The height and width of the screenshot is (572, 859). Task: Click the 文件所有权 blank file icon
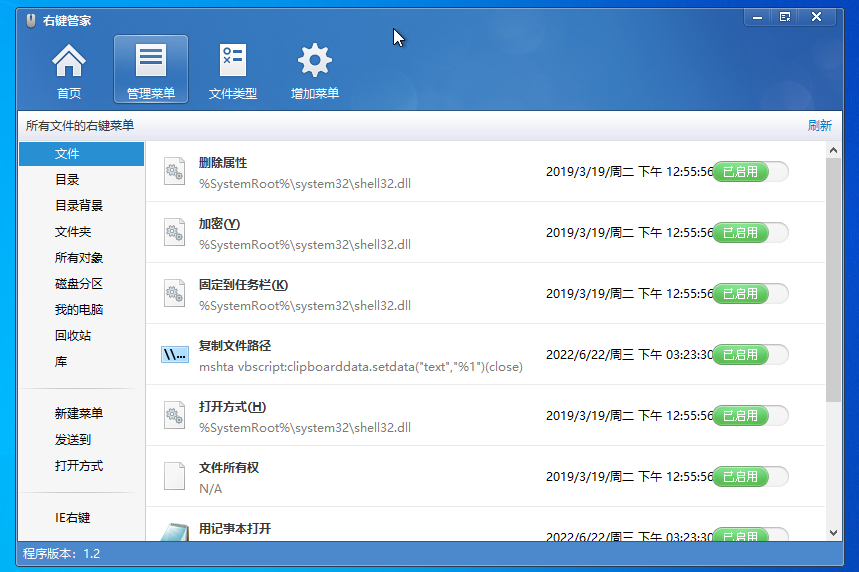pos(174,477)
